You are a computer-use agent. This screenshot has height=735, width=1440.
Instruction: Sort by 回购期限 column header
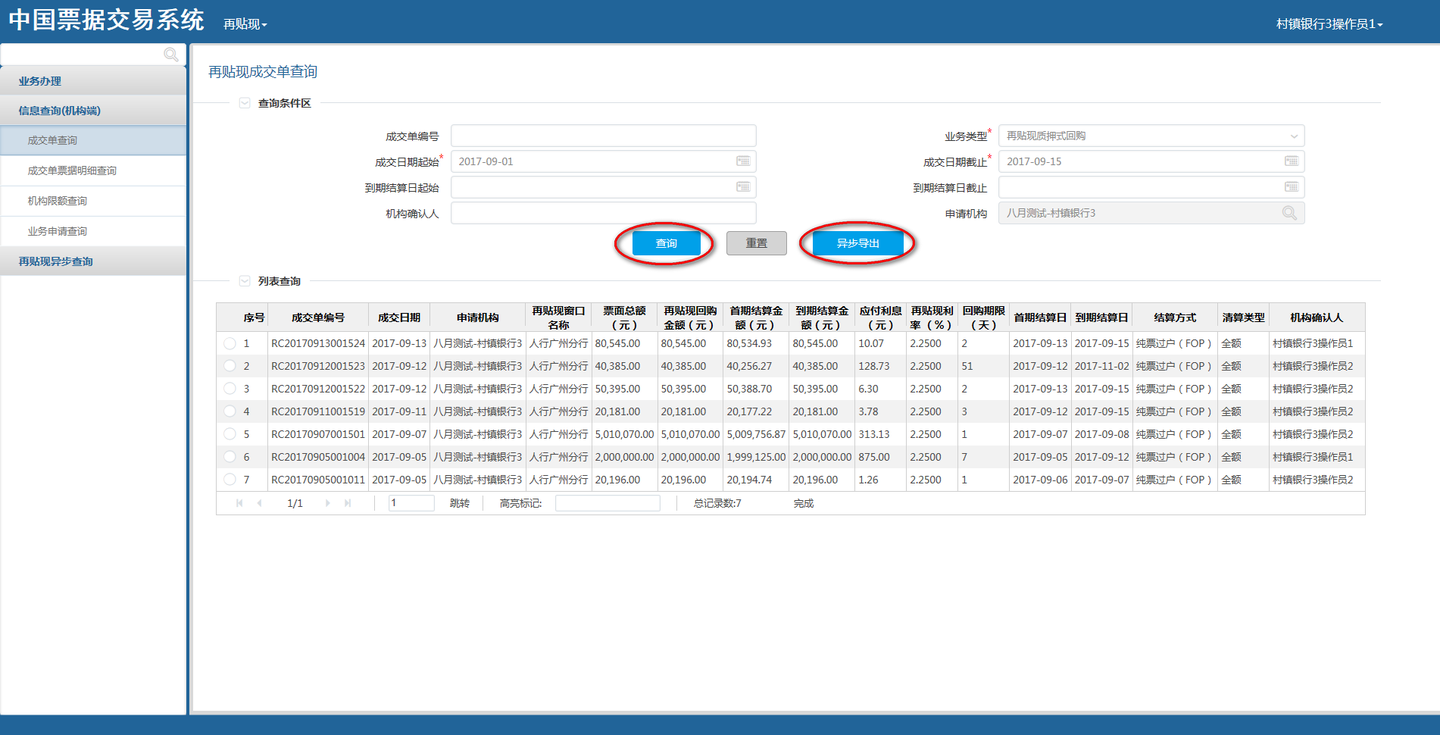(984, 317)
